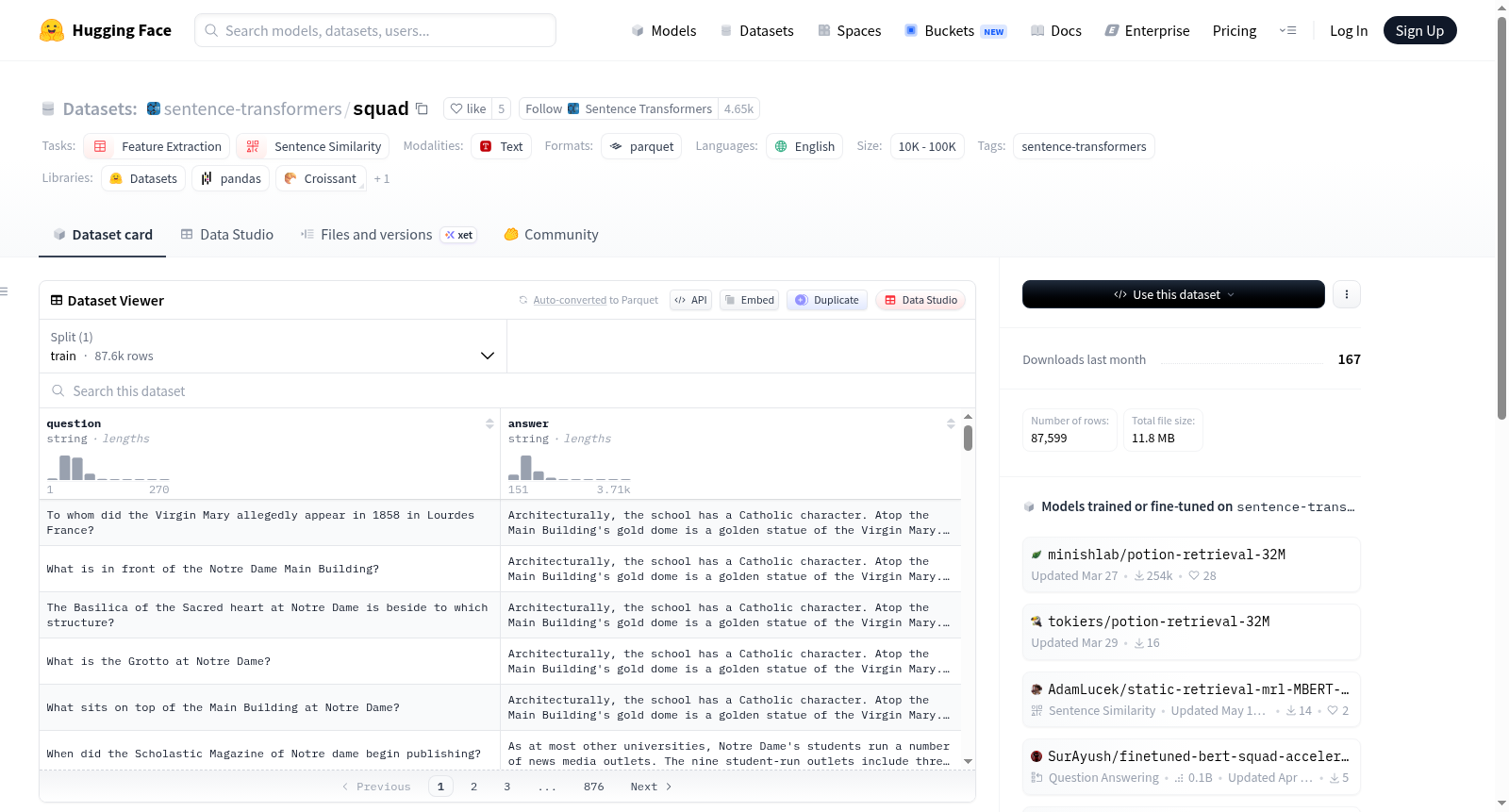The width and height of the screenshot is (1509, 812).
Task: Expand the Use this dataset dropdown
Action: (1173, 294)
